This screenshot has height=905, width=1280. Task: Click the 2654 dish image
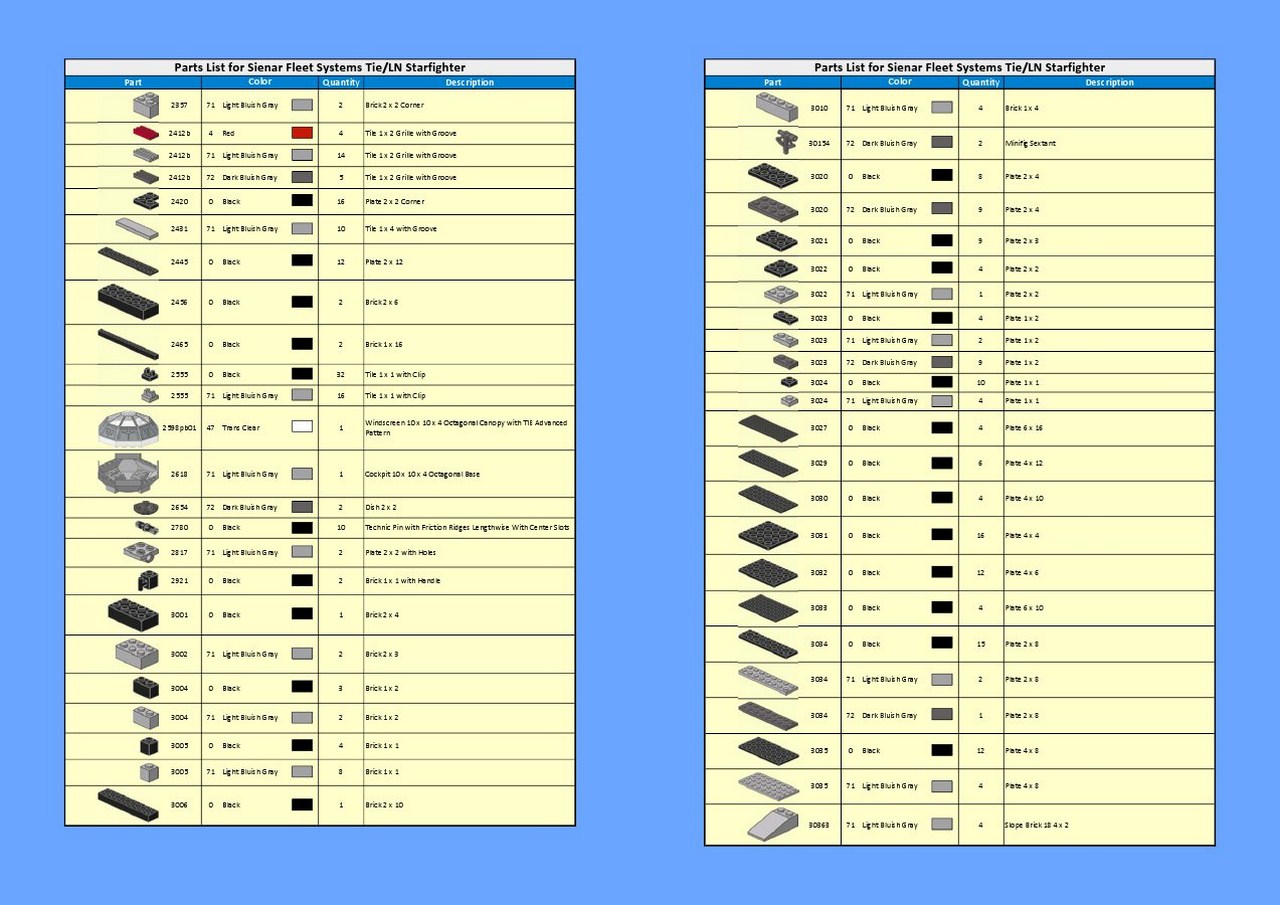[147, 507]
